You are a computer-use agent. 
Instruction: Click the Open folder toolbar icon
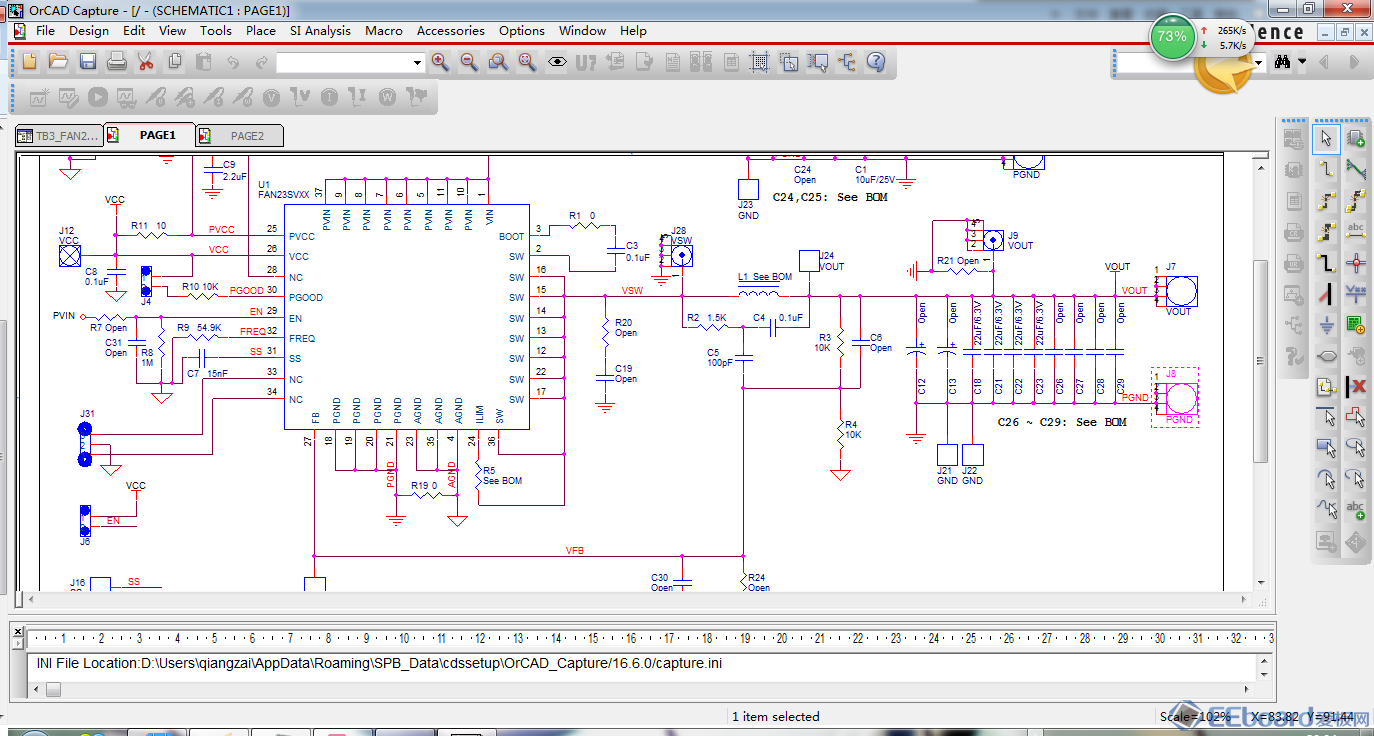58,62
